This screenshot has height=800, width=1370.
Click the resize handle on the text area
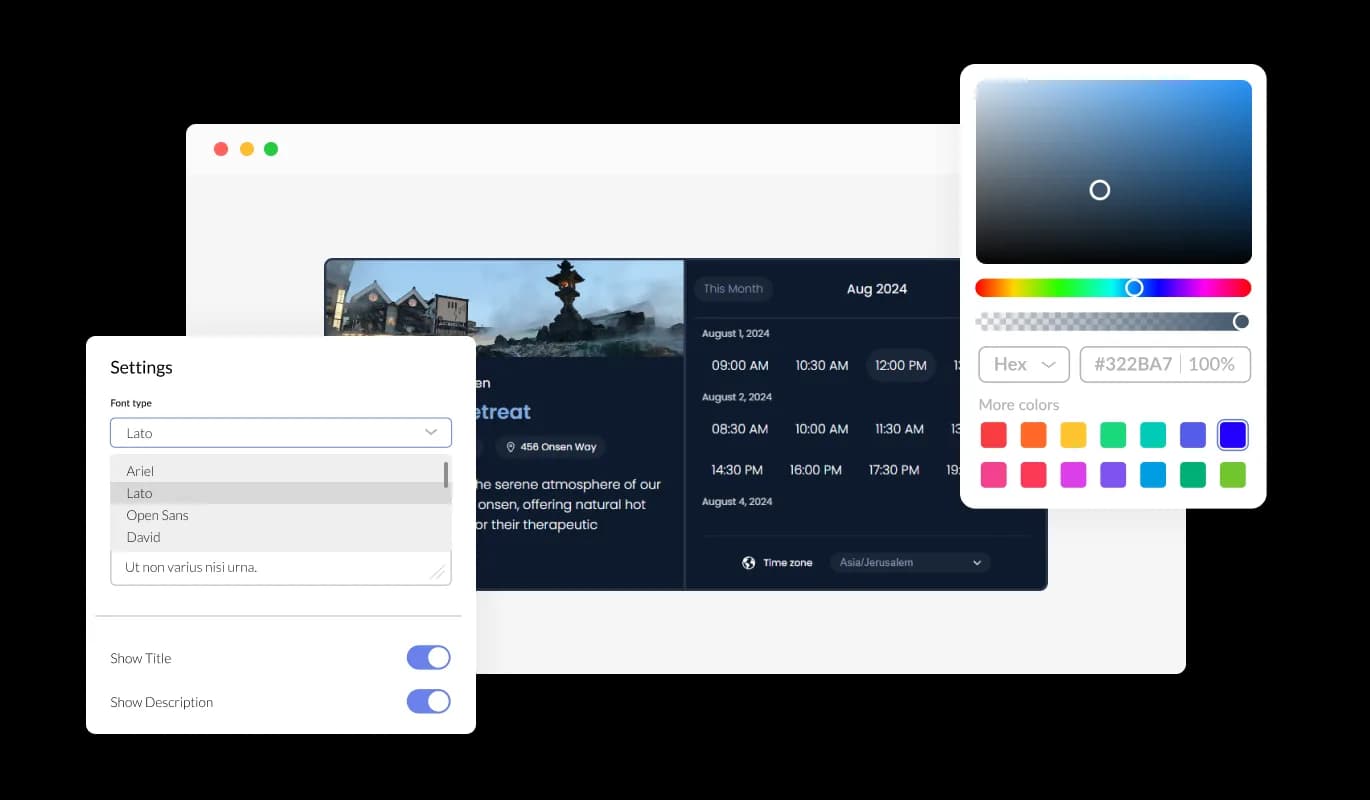(x=437, y=572)
